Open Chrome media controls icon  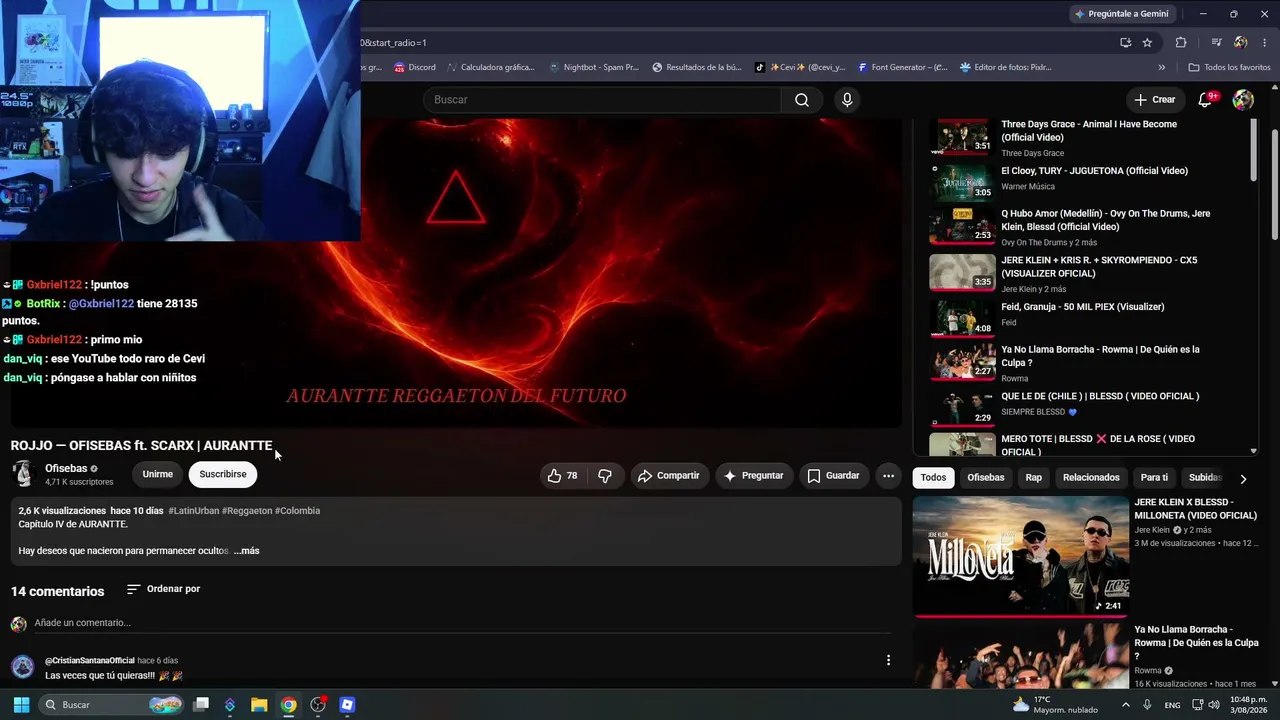[x=1216, y=43]
